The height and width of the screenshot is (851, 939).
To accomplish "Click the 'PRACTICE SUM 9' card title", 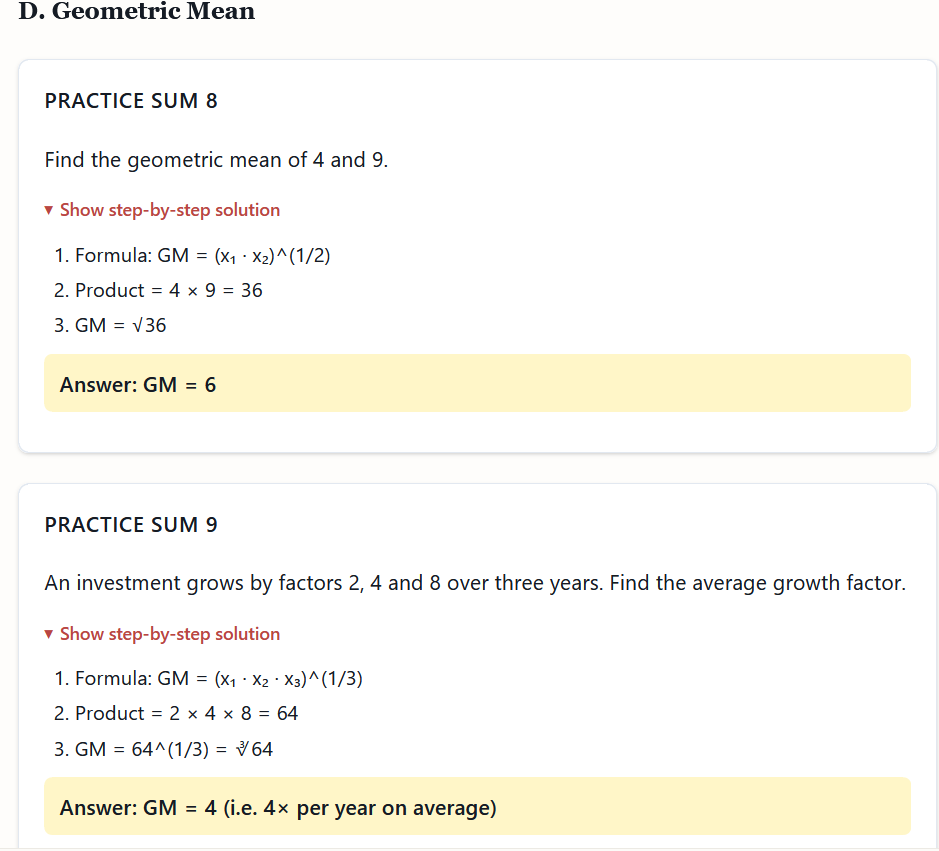I will pos(131,525).
